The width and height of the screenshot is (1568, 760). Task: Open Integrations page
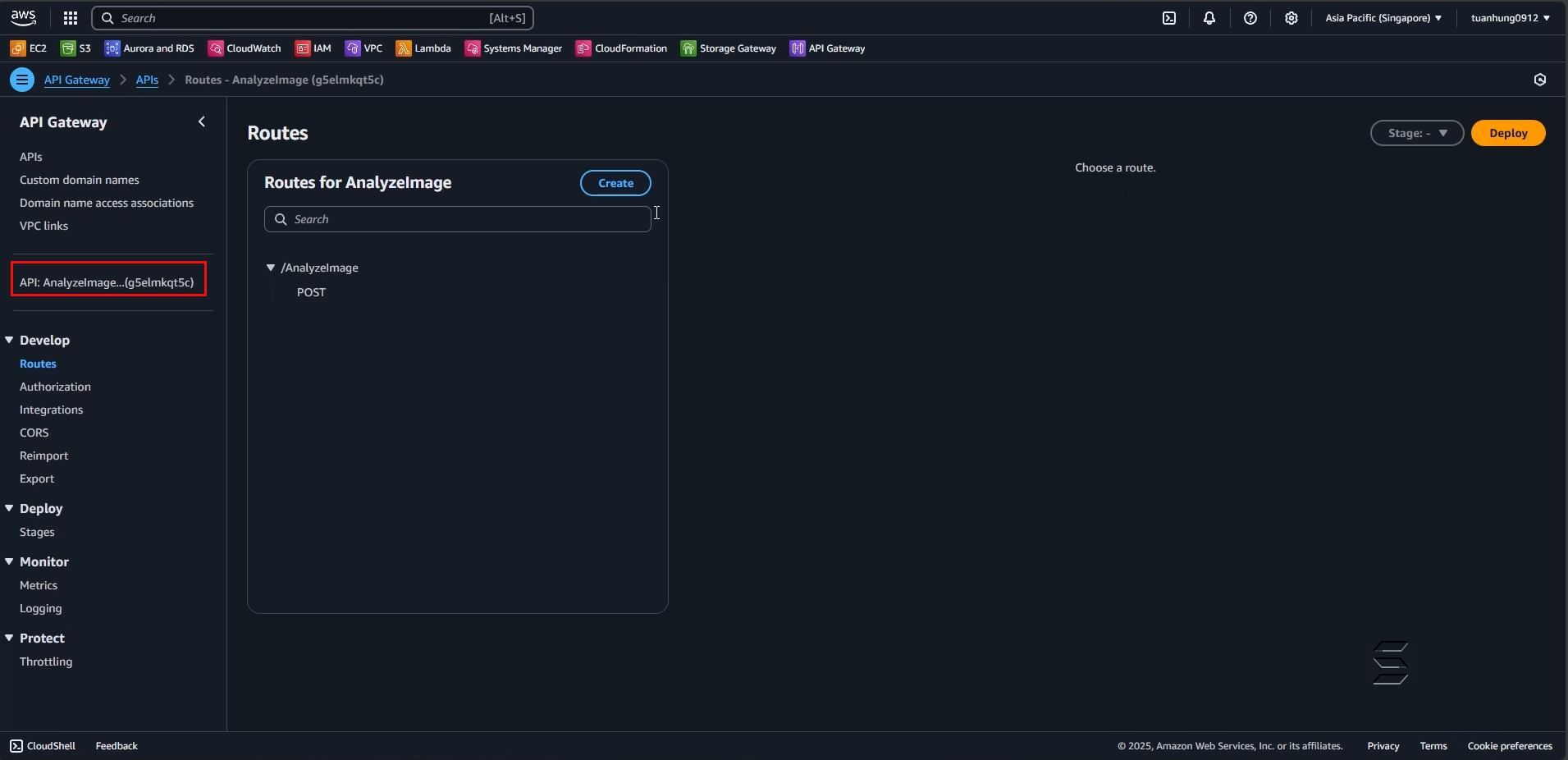[52, 410]
